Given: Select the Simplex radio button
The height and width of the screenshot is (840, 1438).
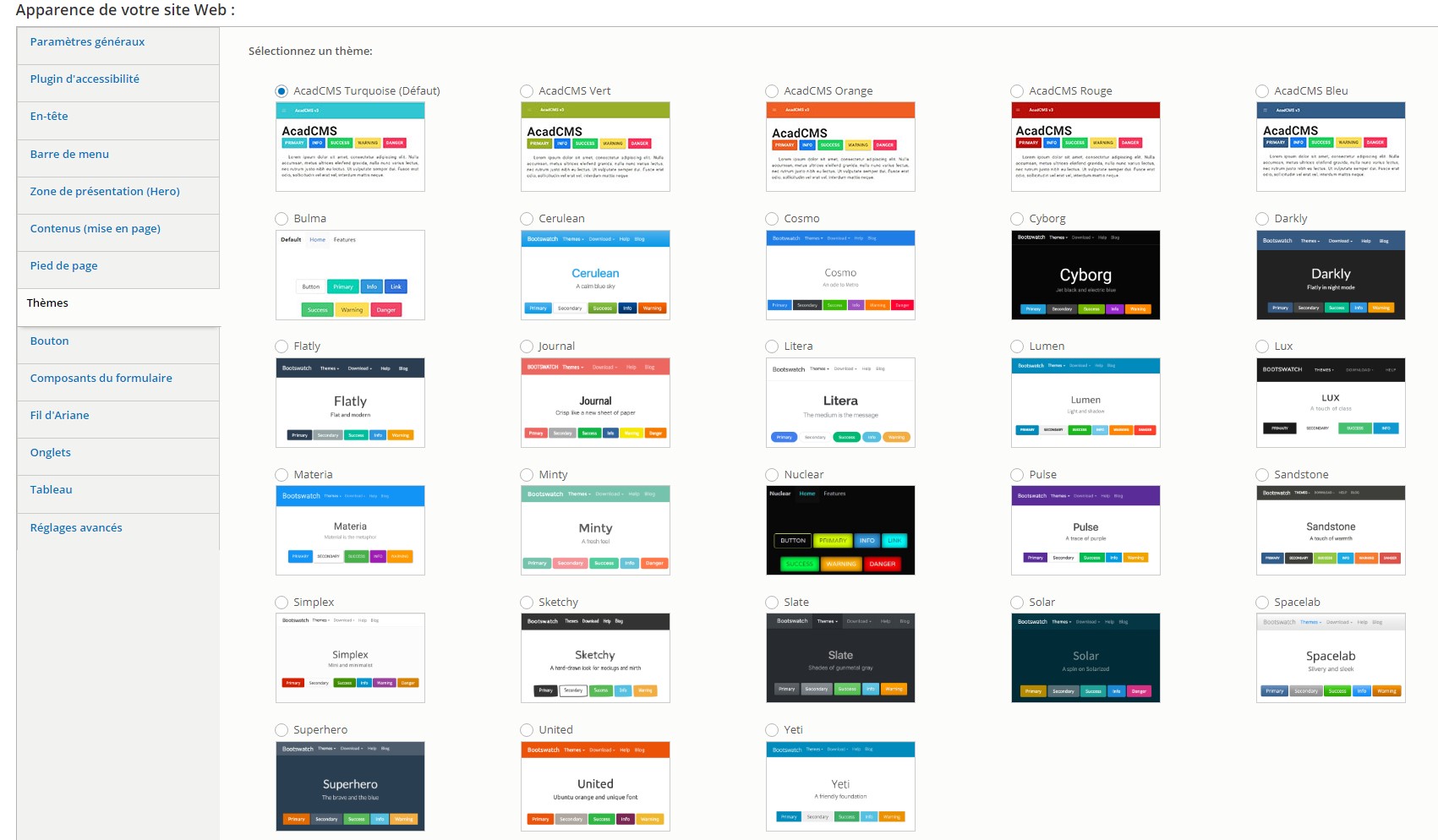Looking at the screenshot, I should click(x=282, y=603).
